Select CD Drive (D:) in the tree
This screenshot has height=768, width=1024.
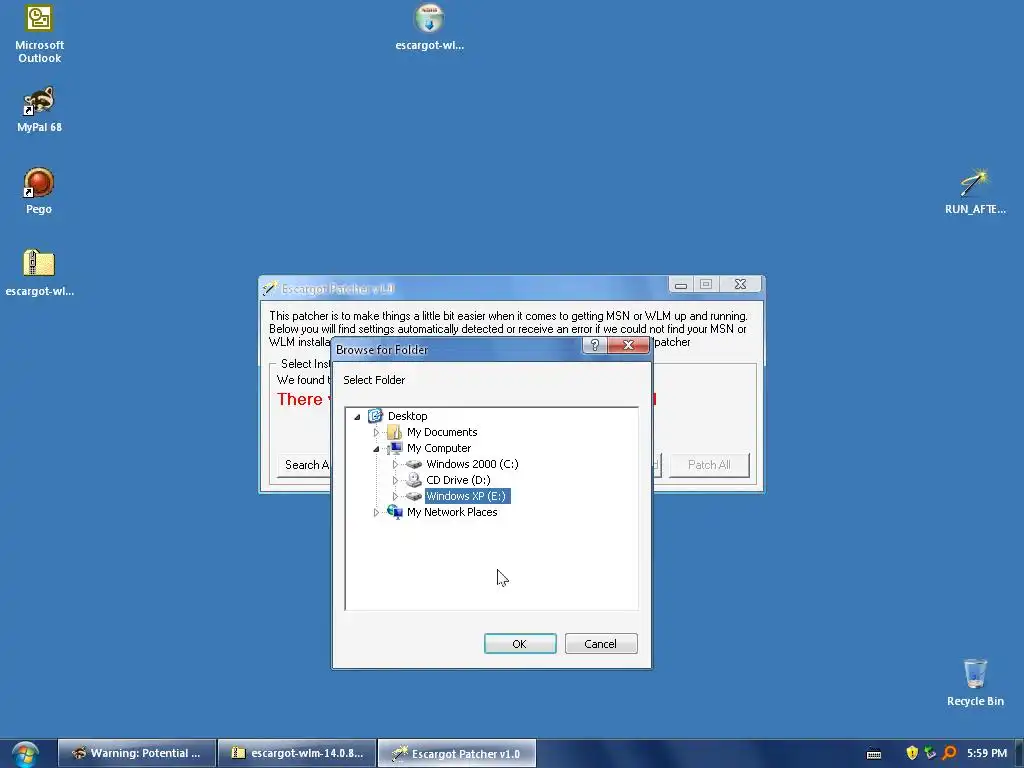tap(458, 480)
